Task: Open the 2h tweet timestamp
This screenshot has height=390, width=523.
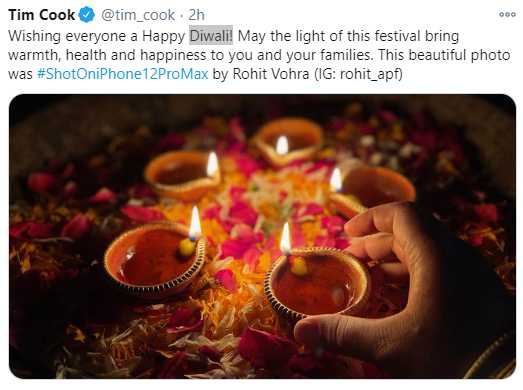Action: pyautogui.click(x=196, y=15)
